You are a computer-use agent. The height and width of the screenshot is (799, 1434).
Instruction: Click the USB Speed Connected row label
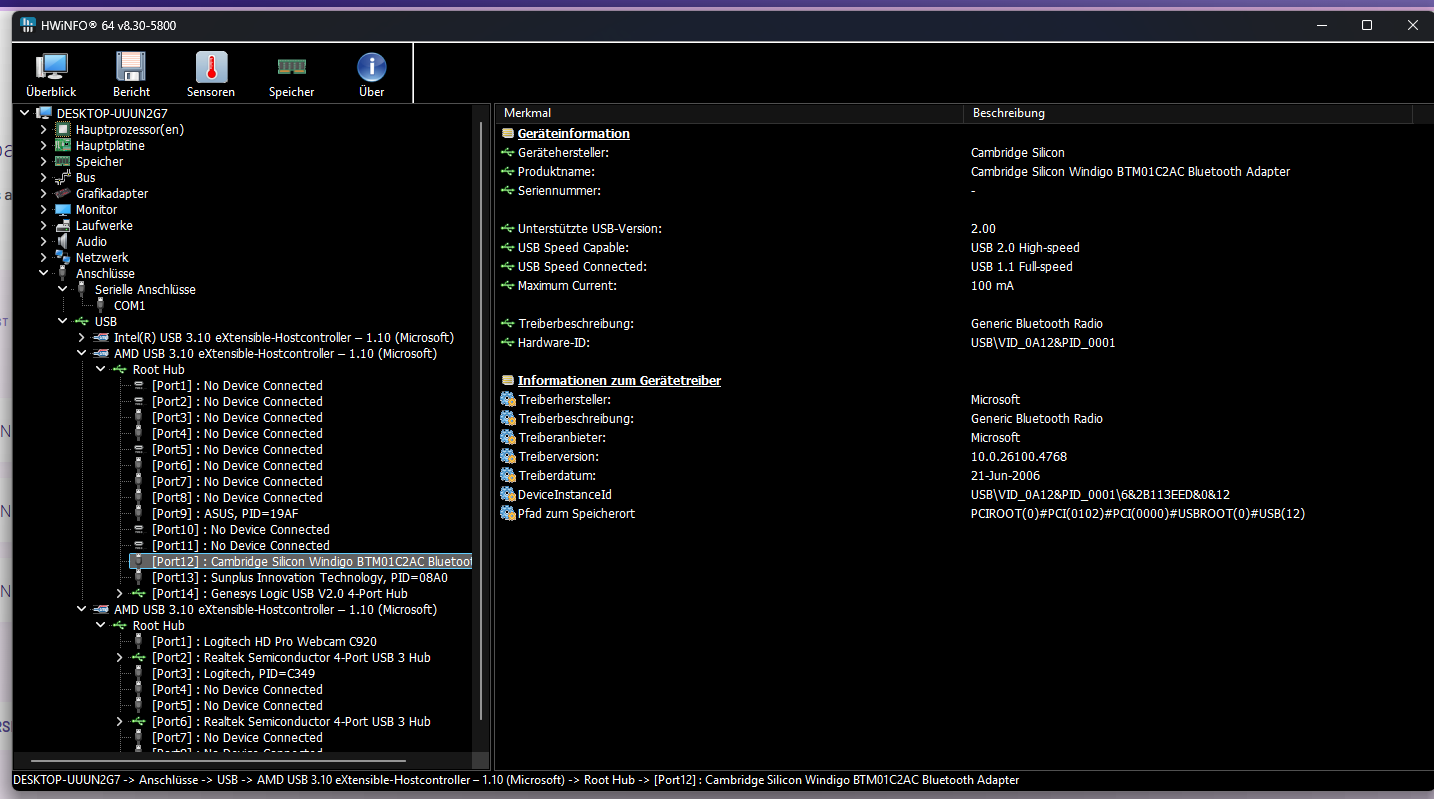click(x=582, y=266)
